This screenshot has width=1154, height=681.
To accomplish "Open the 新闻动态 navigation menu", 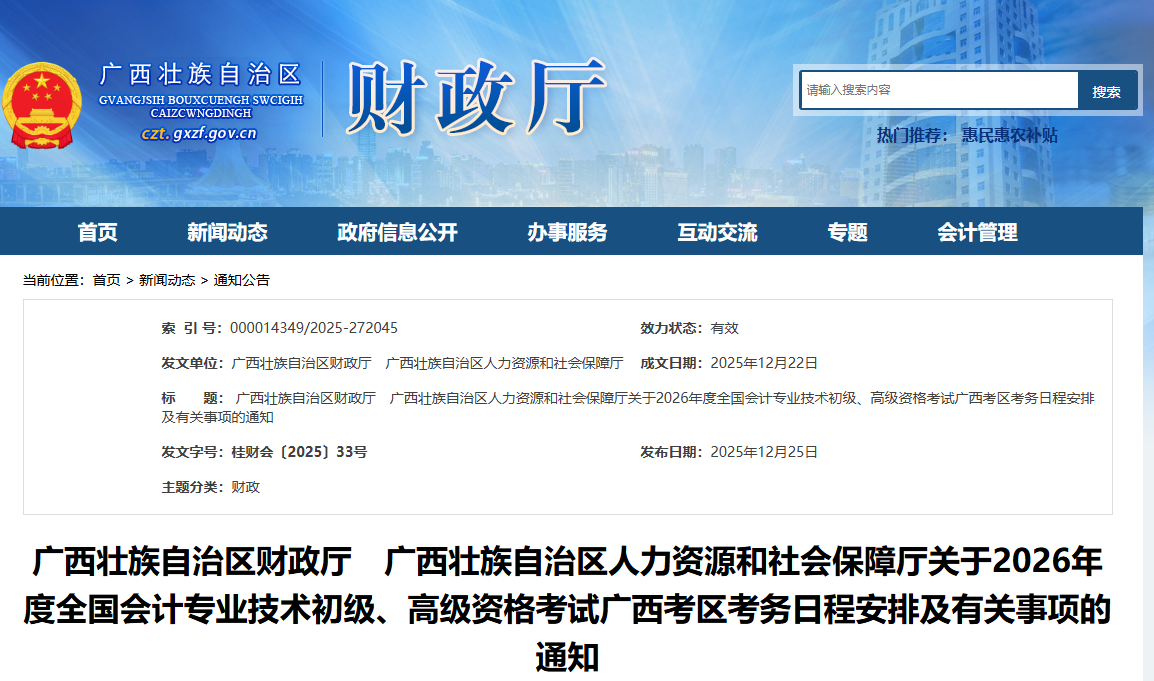I will coord(227,232).
